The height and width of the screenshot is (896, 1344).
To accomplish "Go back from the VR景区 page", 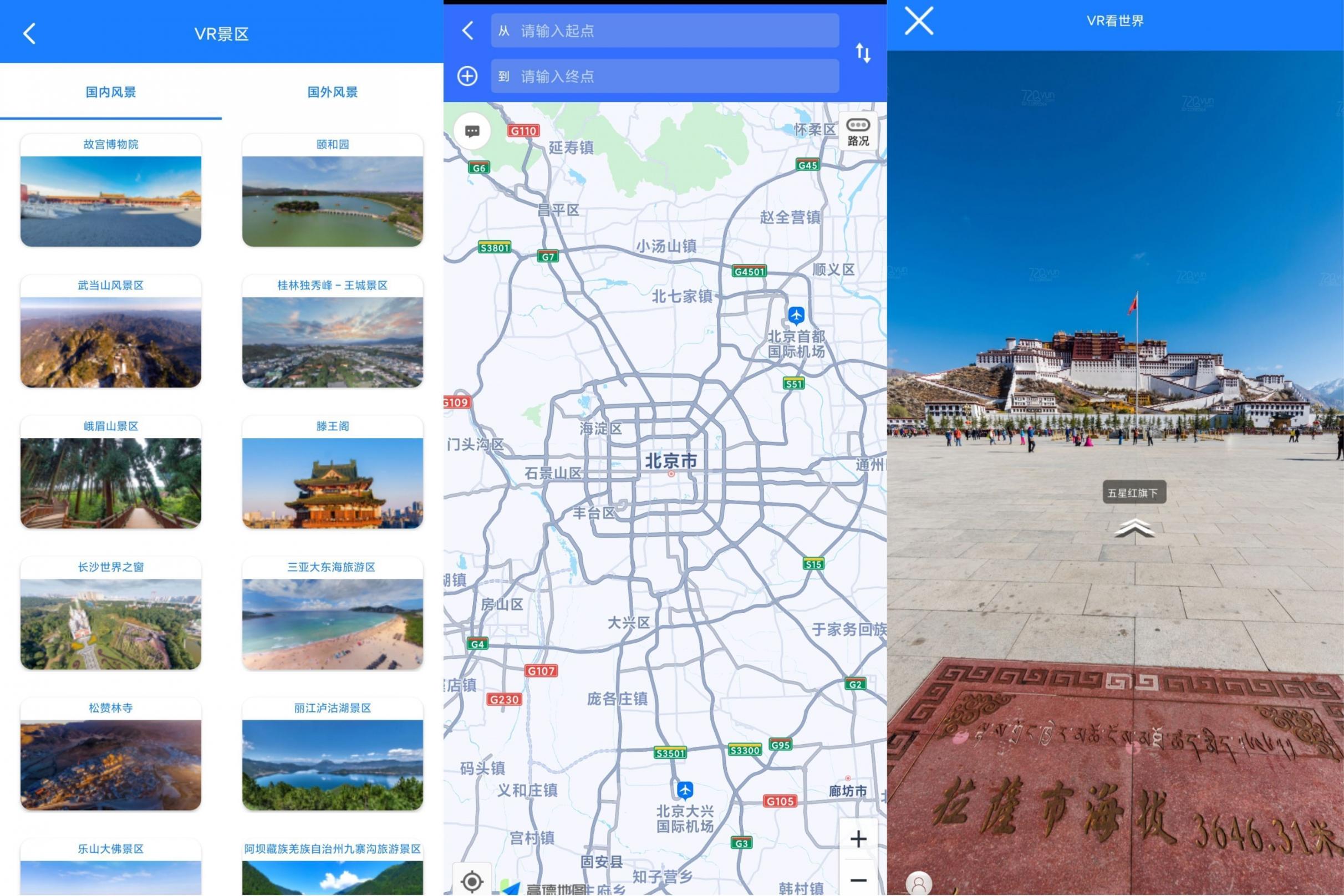I will [x=29, y=34].
